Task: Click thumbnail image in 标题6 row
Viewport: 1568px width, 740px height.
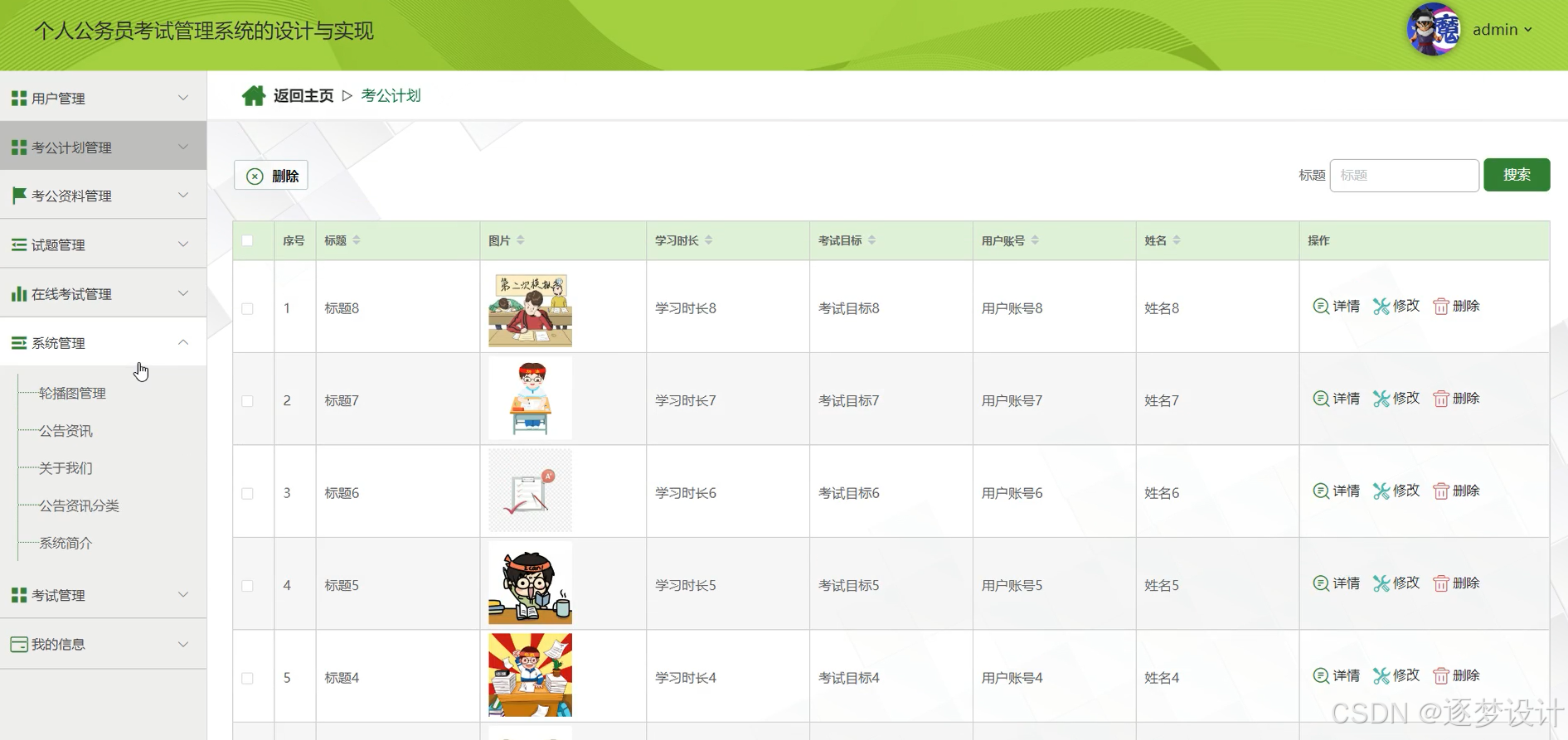Action: pyautogui.click(x=531, y=491)
